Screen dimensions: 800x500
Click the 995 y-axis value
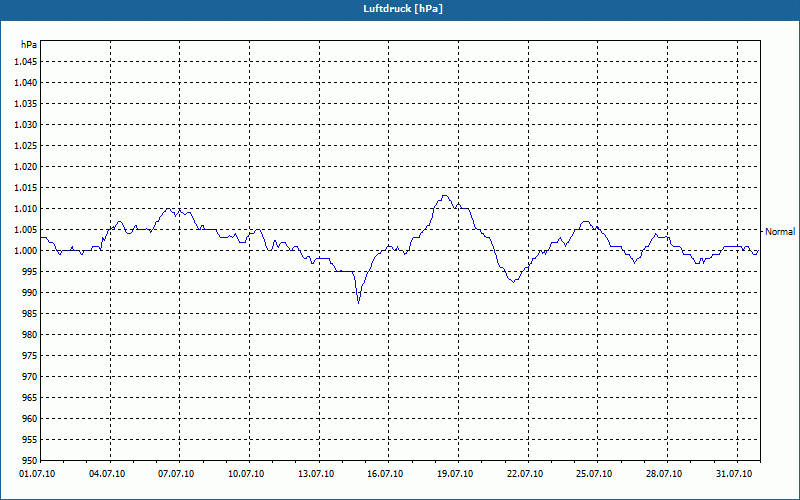point(31,271)
